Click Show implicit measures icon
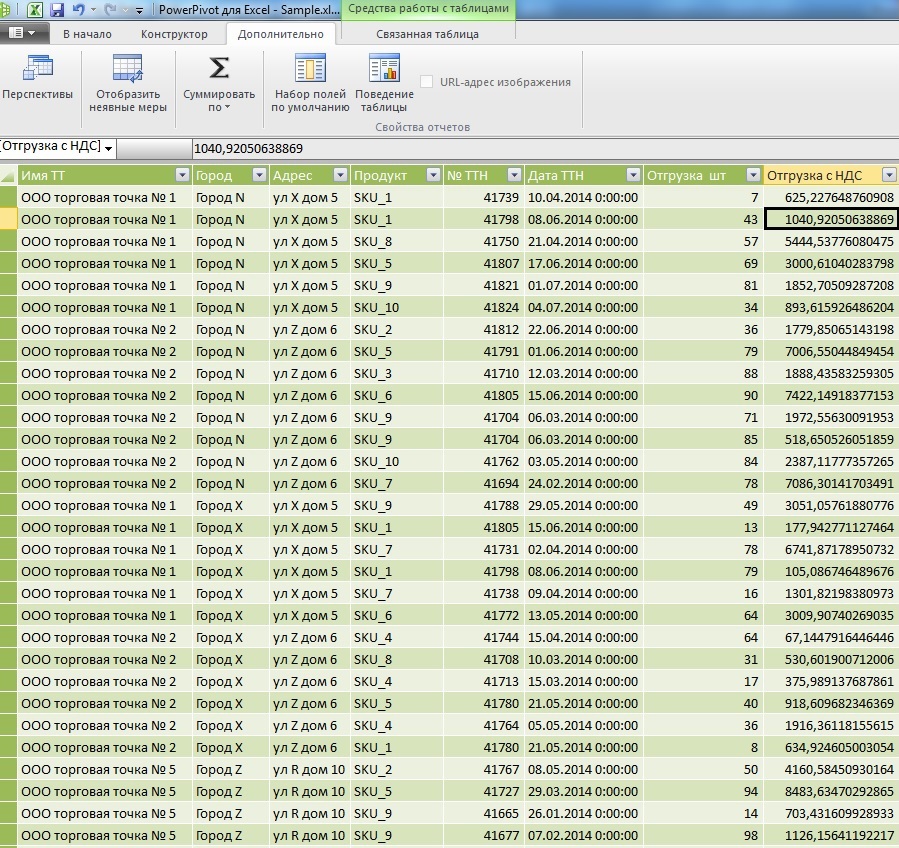This screenshot has width=899, height=848. (x=127, y=68)
